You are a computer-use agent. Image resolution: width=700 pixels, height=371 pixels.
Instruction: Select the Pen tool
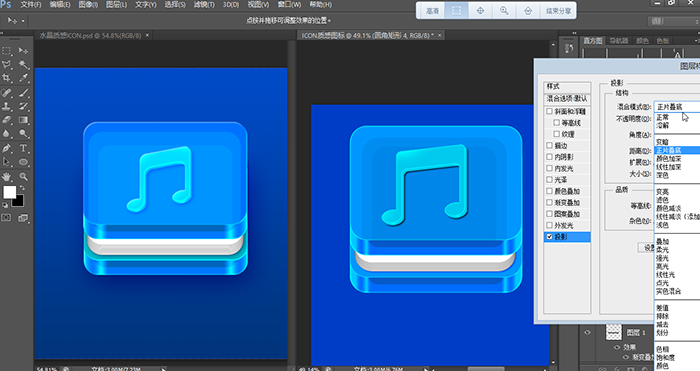pos(7,148)
